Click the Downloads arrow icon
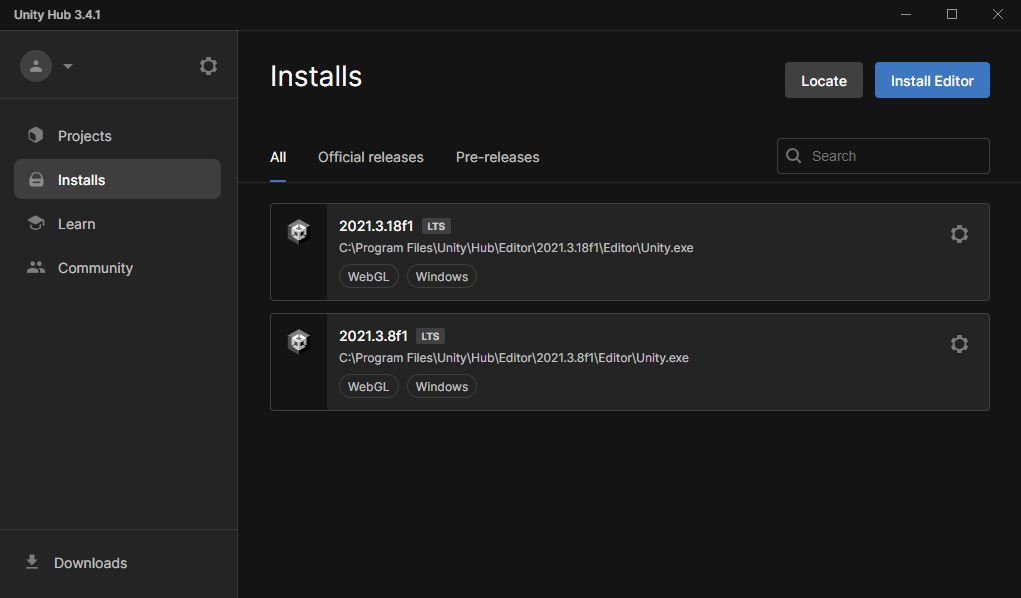The width and height of the screenshot is (1021, 598). (31, 562)
